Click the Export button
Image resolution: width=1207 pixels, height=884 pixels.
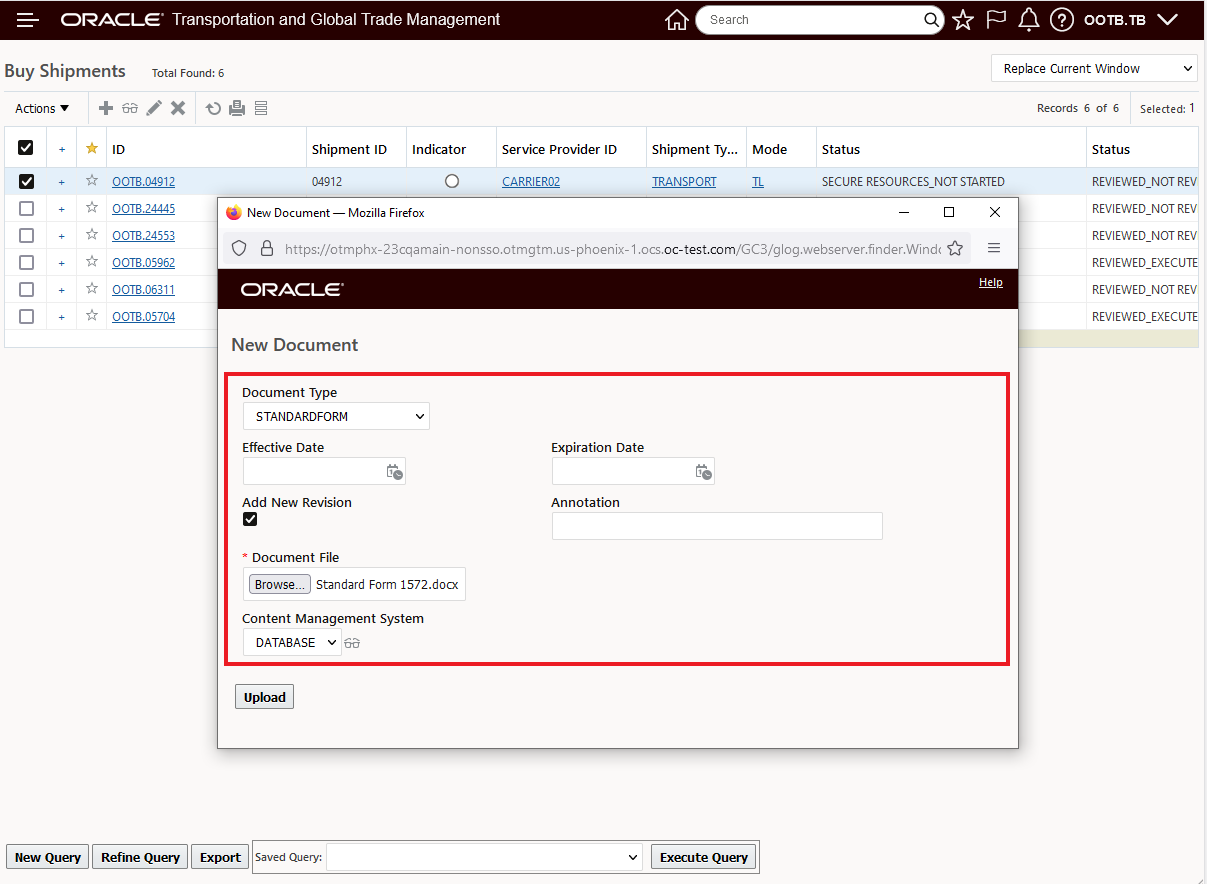tap(220, 857)
